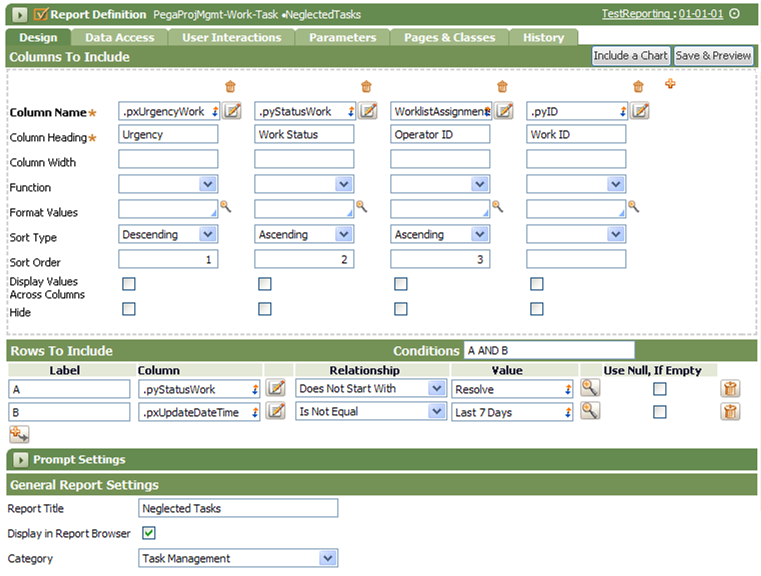The image size is (761, 576).
Task: Uncheck Display in Report Browser checkbox
Action: 149,533
